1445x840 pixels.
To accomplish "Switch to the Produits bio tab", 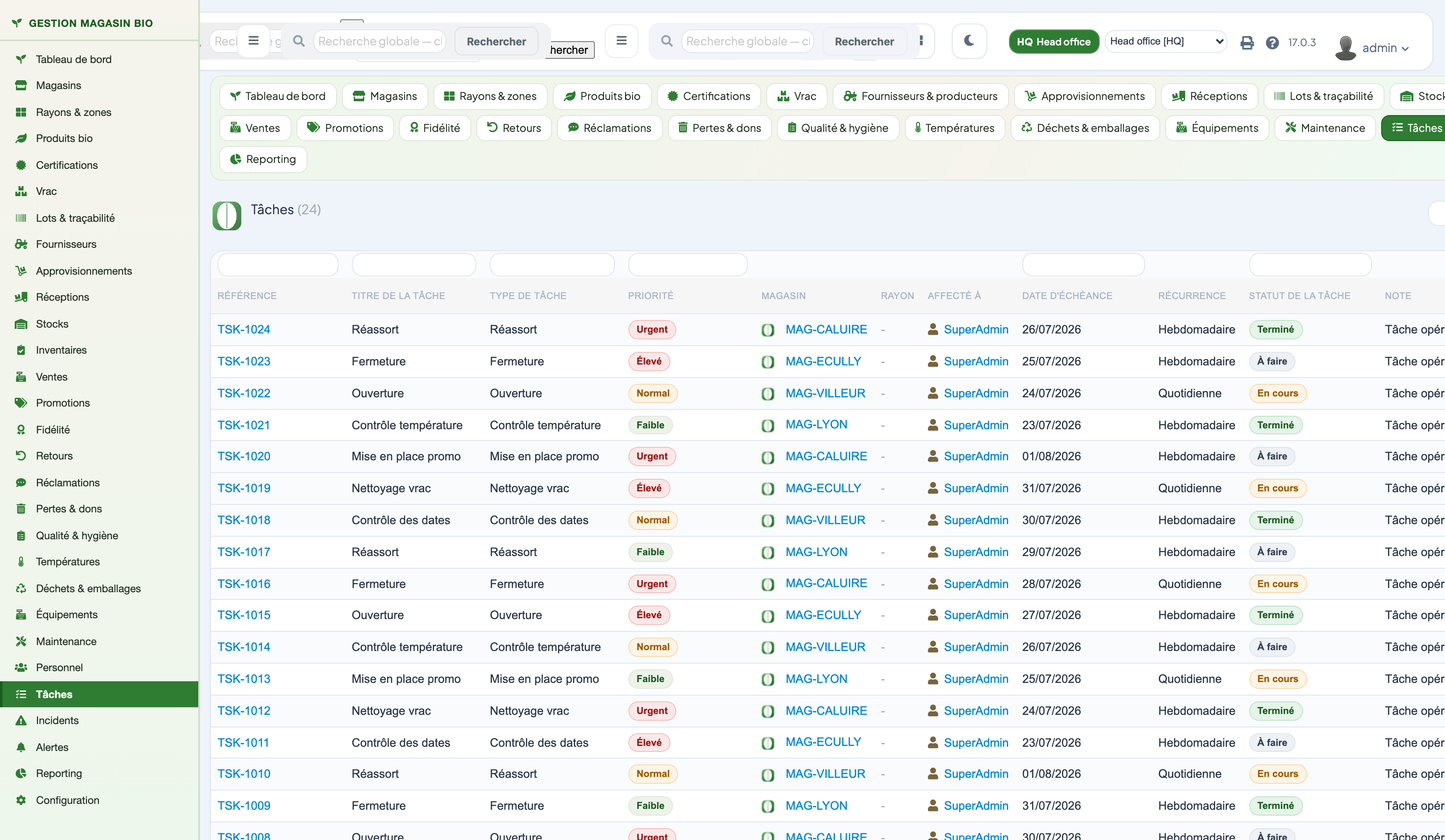I will pos(602,96).
